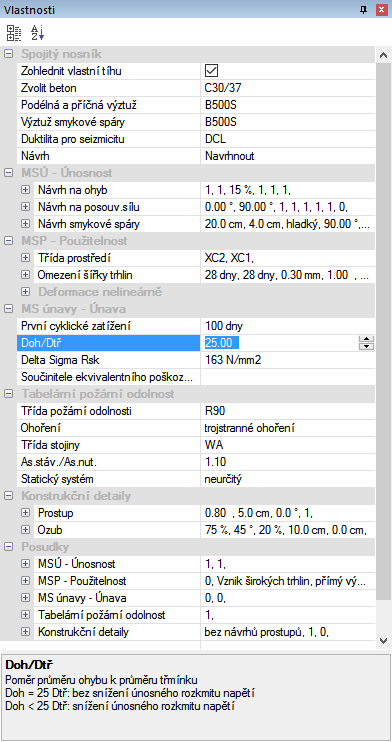392x742 pixels.
Task: Pin the Vlastnosti panel
Action: point(367,9)
